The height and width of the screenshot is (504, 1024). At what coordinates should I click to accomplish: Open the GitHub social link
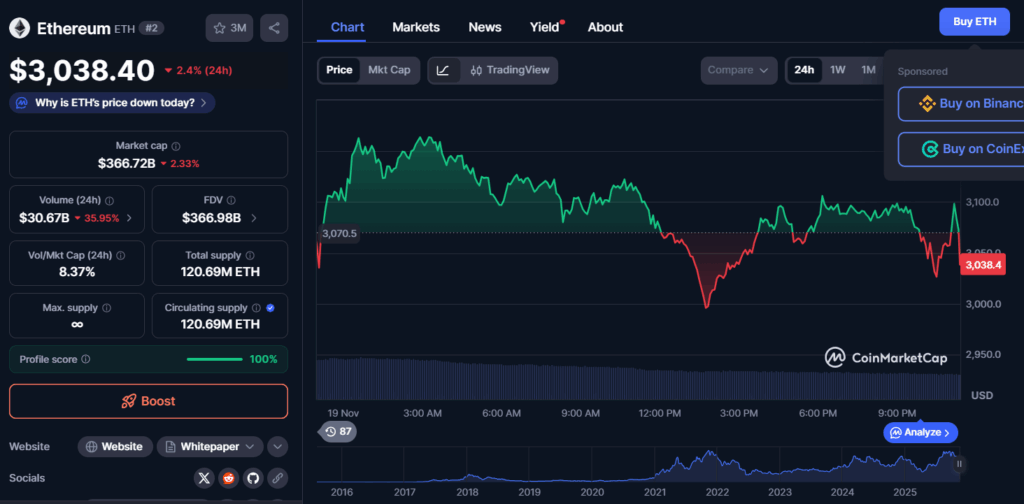[x=253, y=478]
